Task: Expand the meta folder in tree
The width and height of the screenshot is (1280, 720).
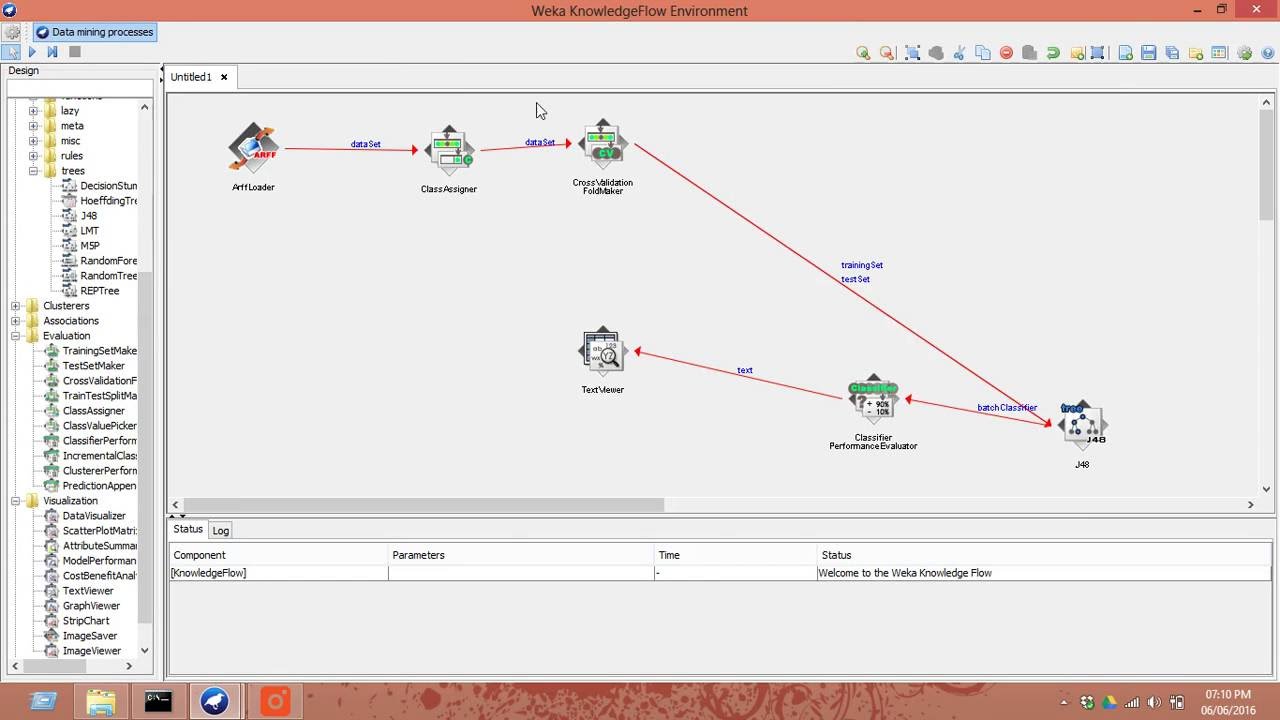Action: 33,126
